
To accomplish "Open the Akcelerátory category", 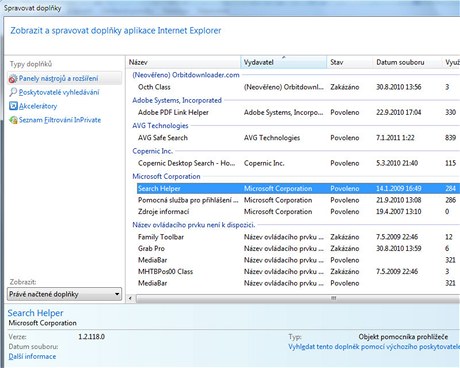I will tap(38, 106).
